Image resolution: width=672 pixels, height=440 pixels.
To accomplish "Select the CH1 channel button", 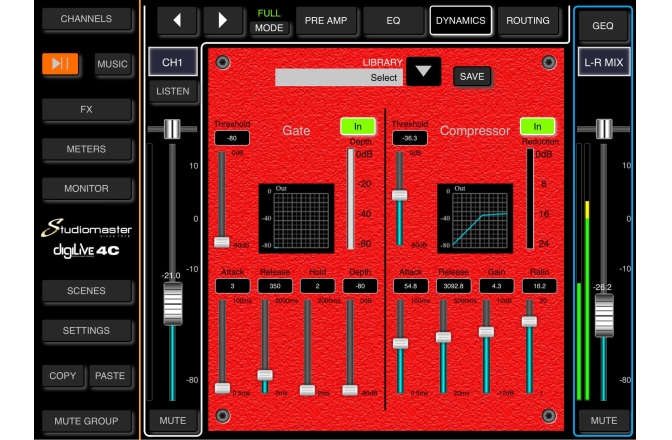I will 172,63.
